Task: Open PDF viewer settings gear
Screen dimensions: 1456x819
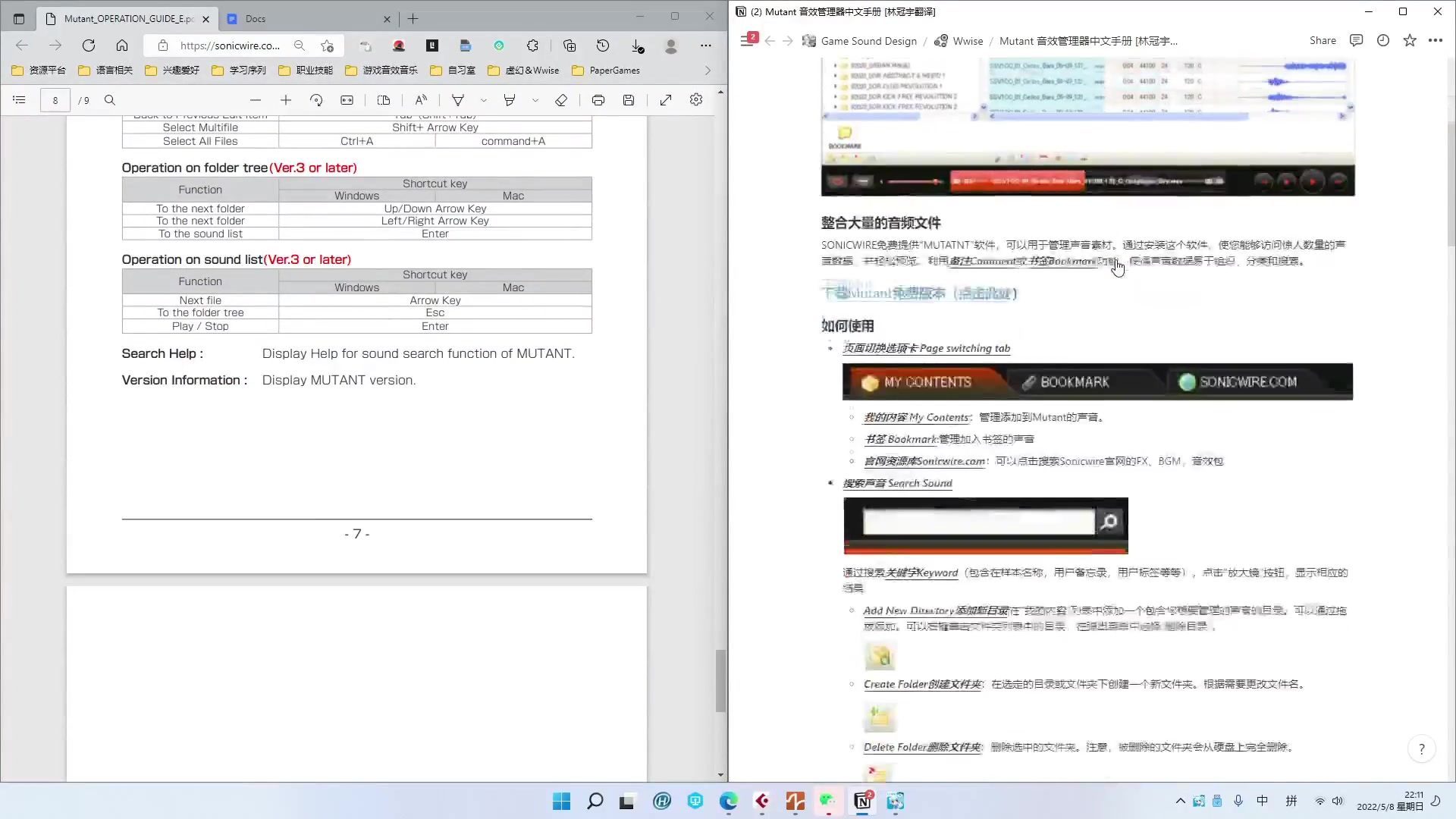Action: click(696, 100)
